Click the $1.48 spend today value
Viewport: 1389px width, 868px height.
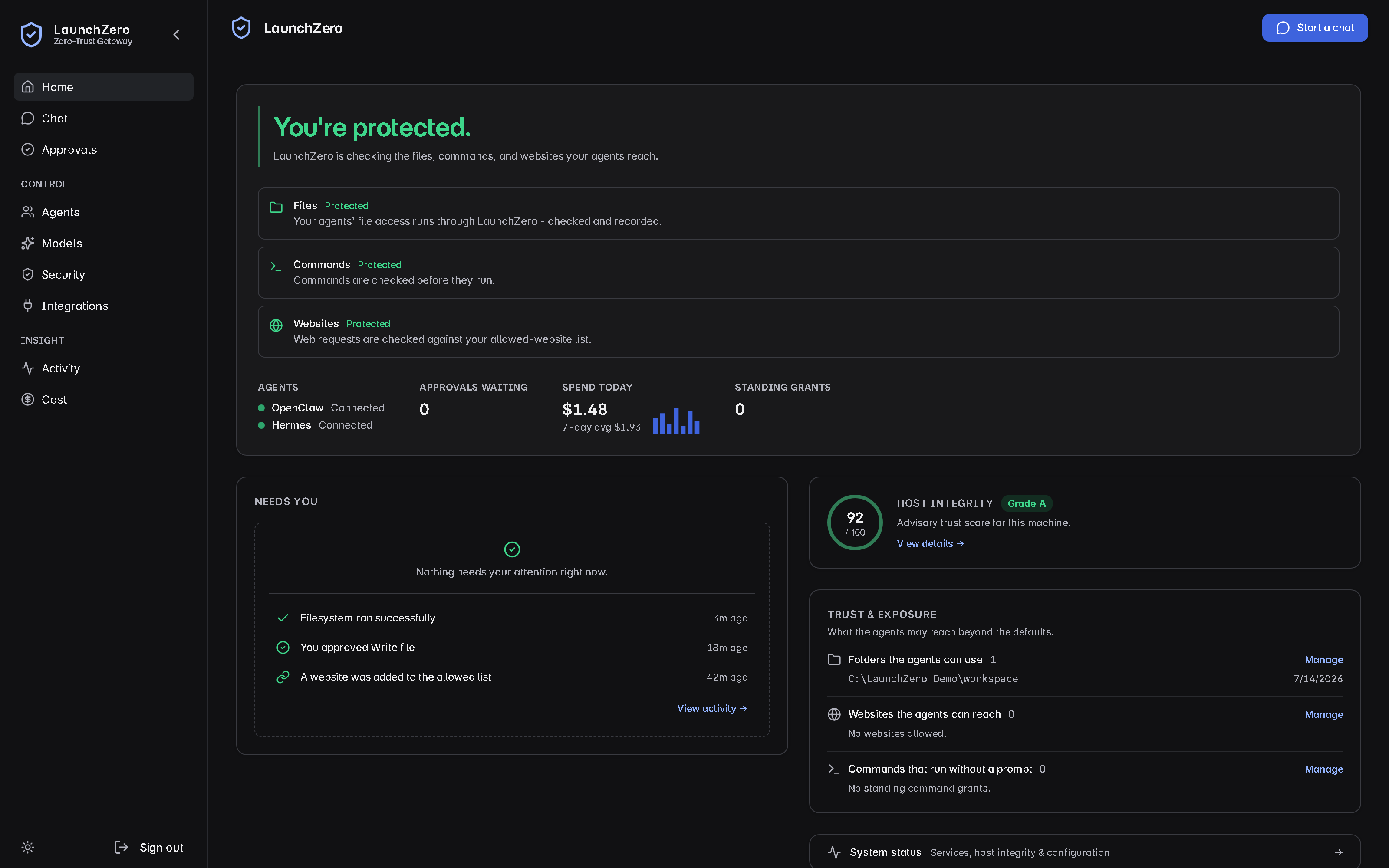pyautogui.click(x=584, y=409)
